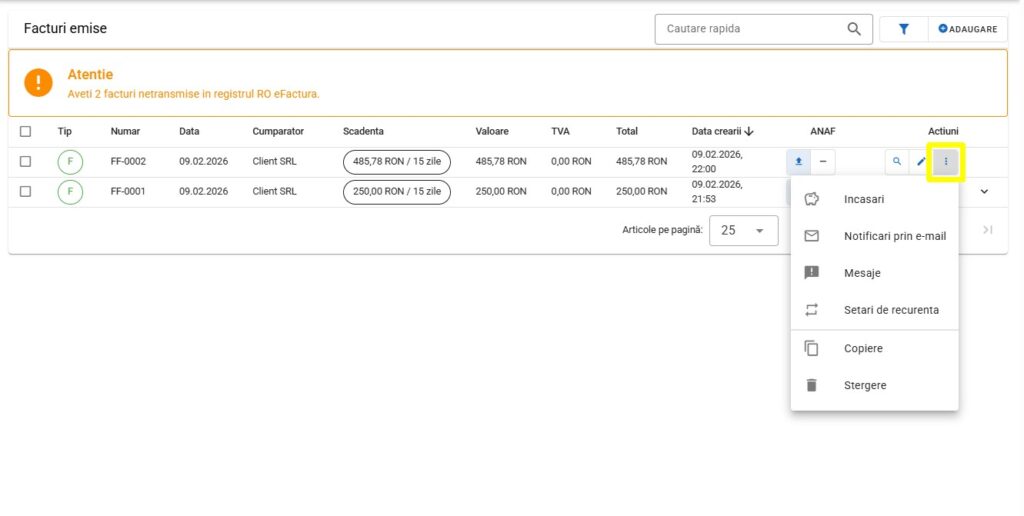Click the green F type badge for FF-0001
This screenshot has height=516, width=1024.
(70, 191)
